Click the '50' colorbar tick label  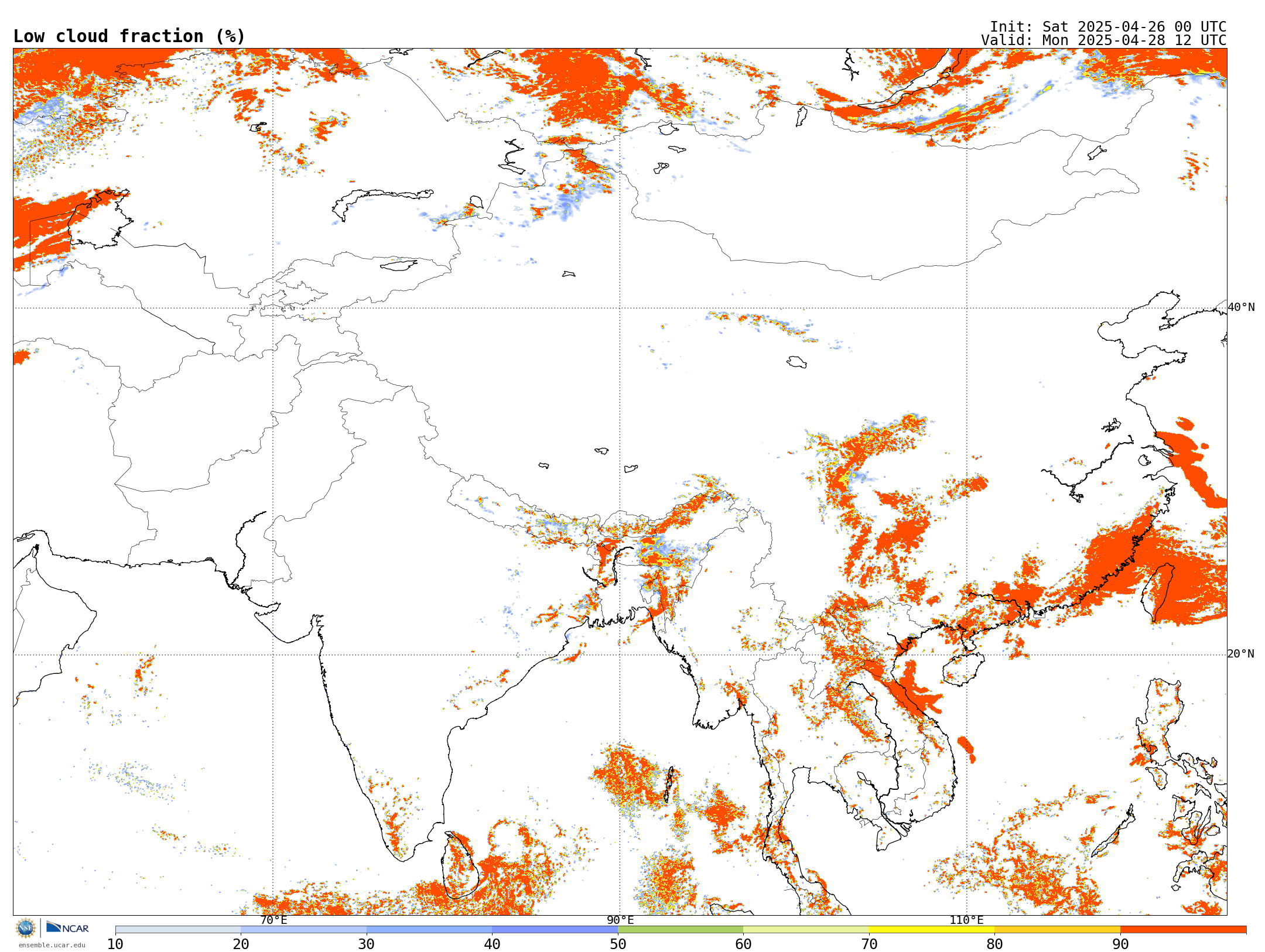[x=618, y=944]
